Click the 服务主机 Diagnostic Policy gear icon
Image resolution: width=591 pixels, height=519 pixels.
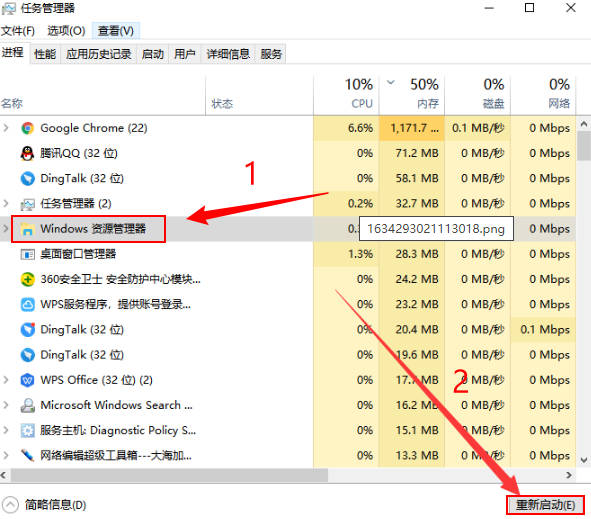(27, 430)
